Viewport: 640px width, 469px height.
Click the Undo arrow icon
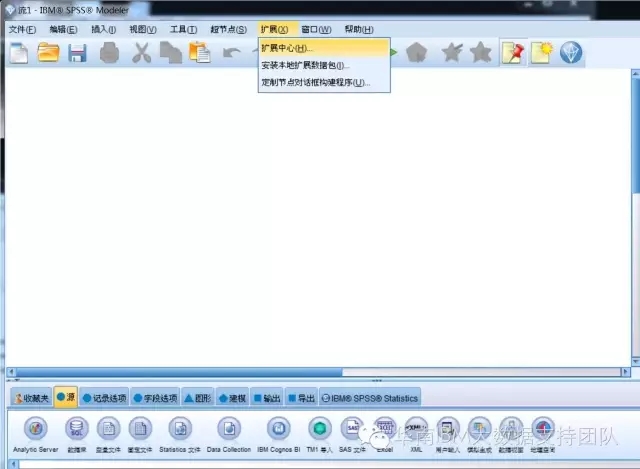point(231,53)
